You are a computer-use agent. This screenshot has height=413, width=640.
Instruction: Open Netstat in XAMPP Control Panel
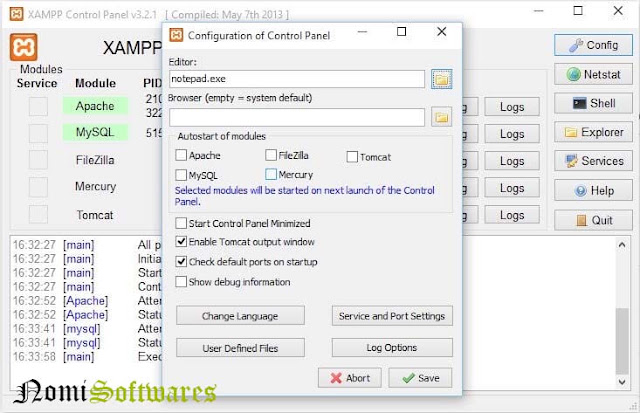pyautogui.click(x=593, y=74)
